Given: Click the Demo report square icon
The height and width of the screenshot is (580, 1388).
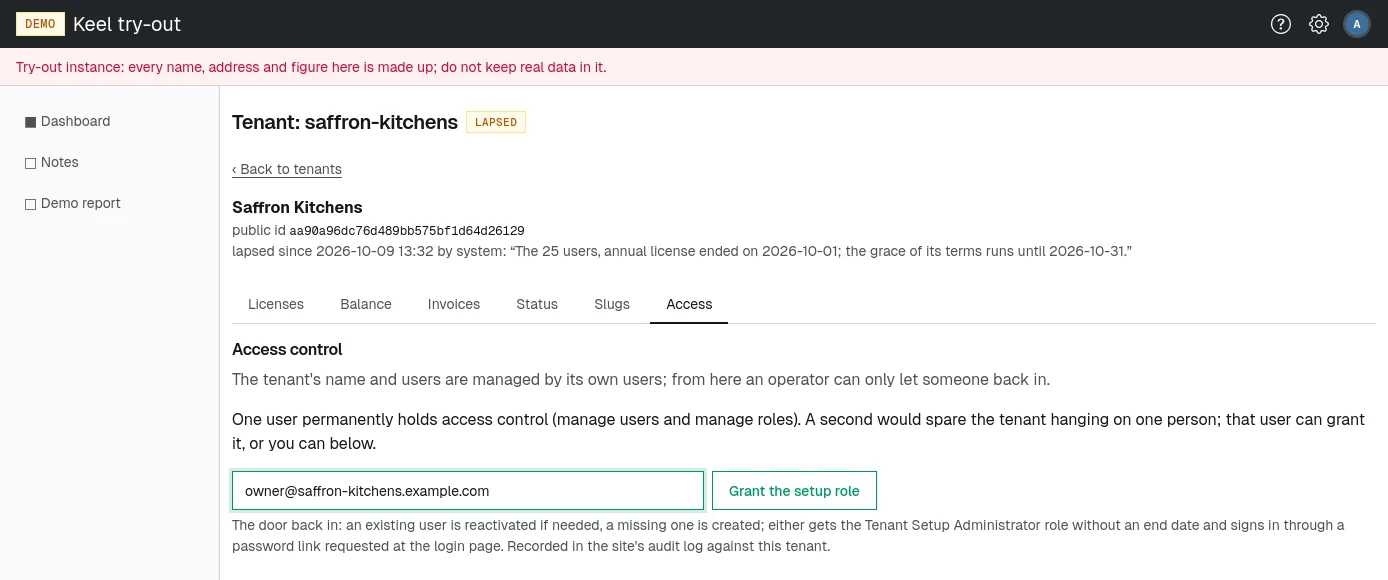Looking at the screenshot, I should (x=30, y=204).
